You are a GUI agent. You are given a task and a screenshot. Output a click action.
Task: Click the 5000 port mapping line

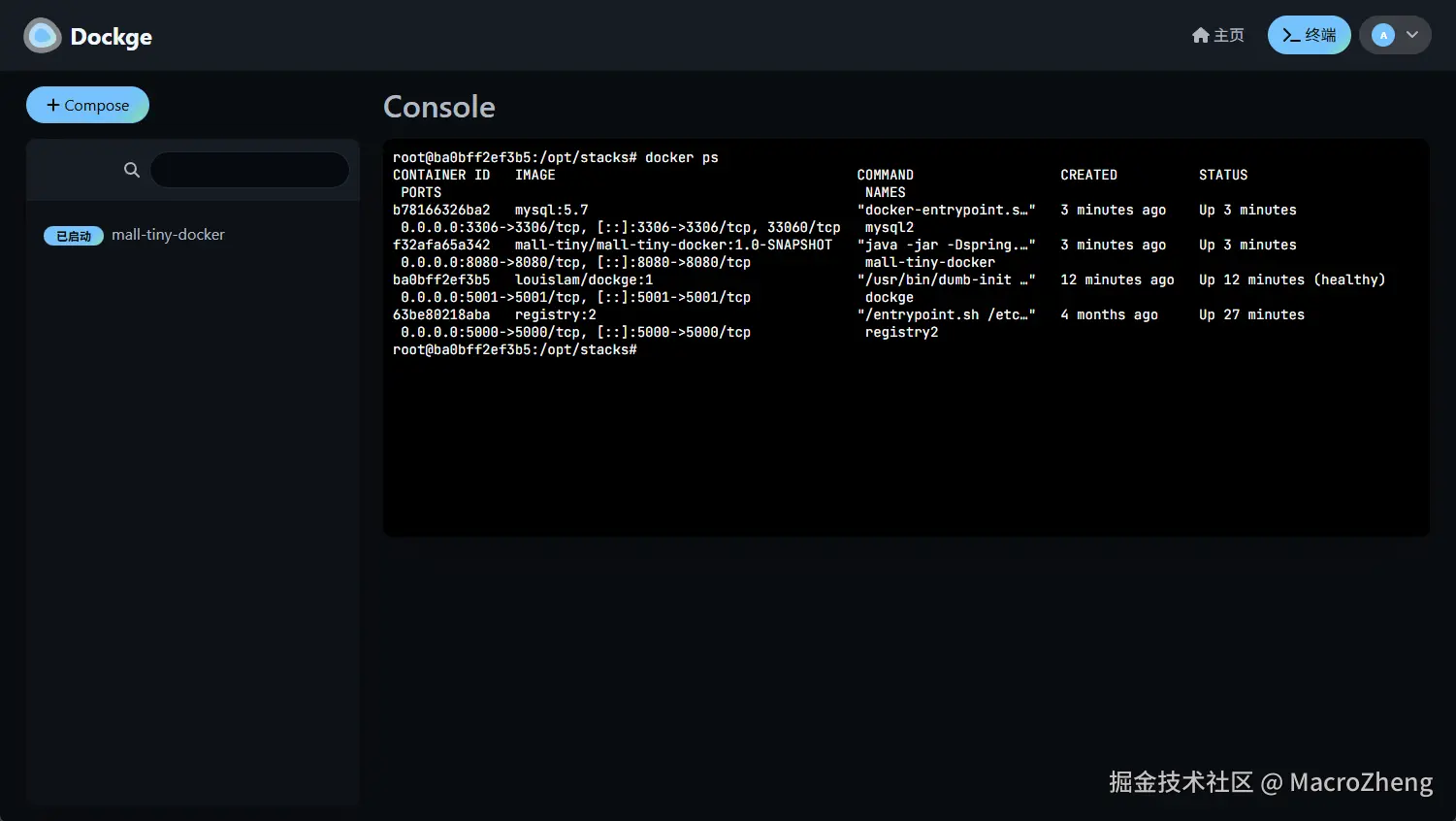(576, 332)
